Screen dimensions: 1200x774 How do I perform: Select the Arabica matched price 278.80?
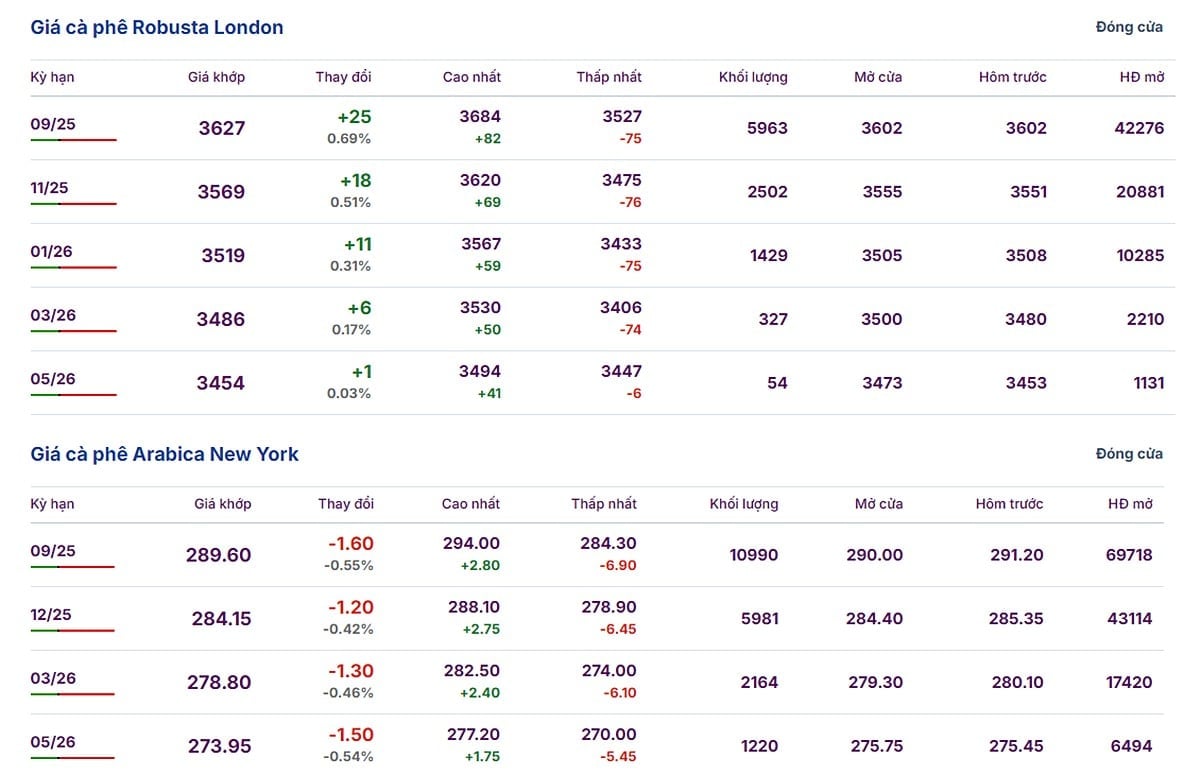point(219,683)
